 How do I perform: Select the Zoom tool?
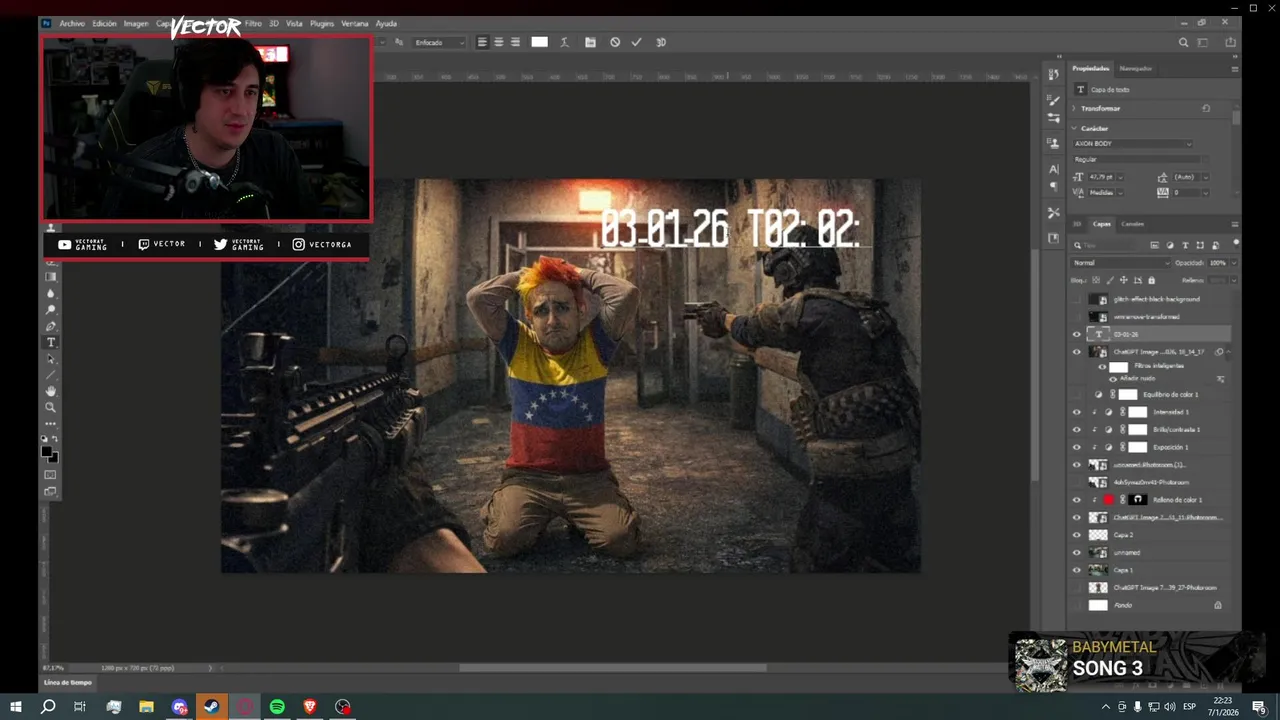click(x=51, y=407)
